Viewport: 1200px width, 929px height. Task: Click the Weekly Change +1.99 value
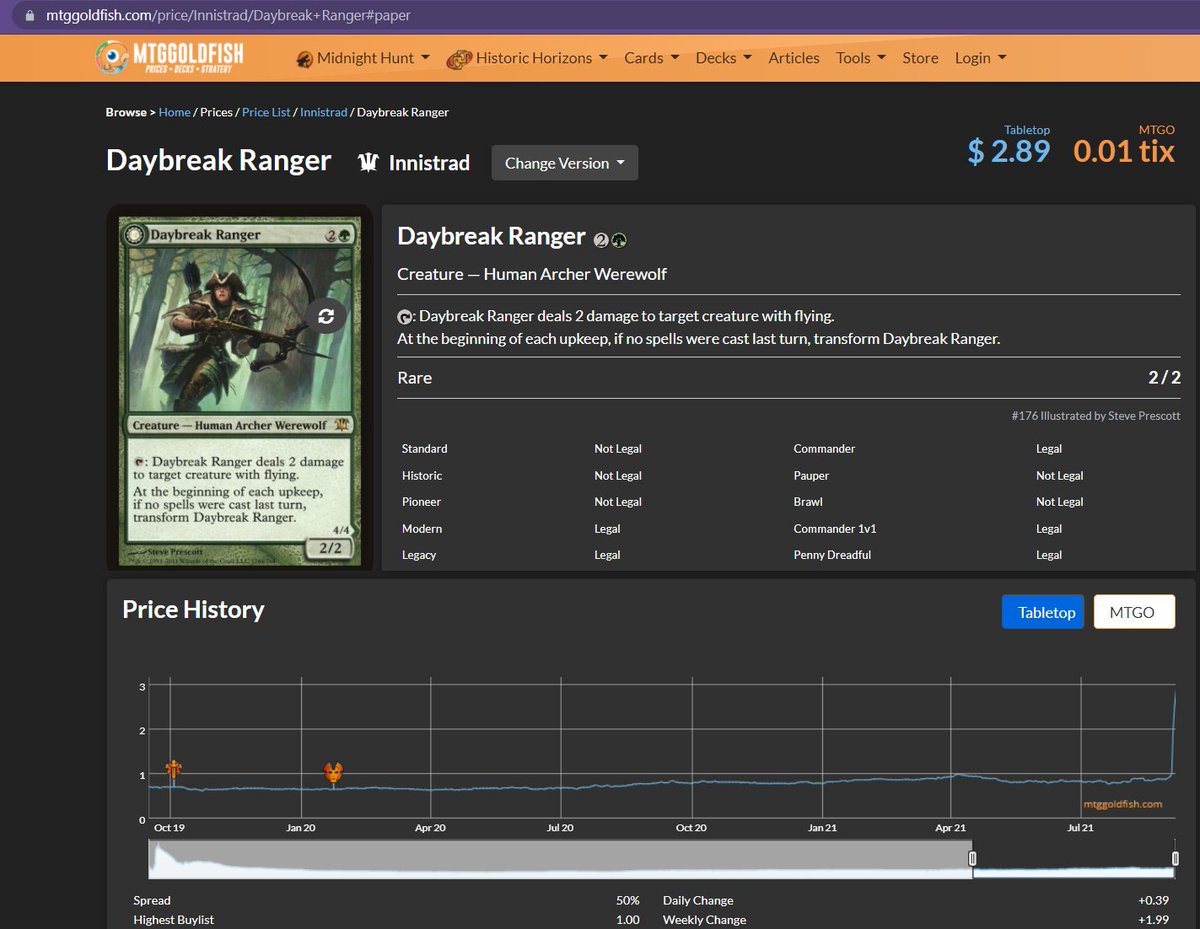(x=1154, y=920)
